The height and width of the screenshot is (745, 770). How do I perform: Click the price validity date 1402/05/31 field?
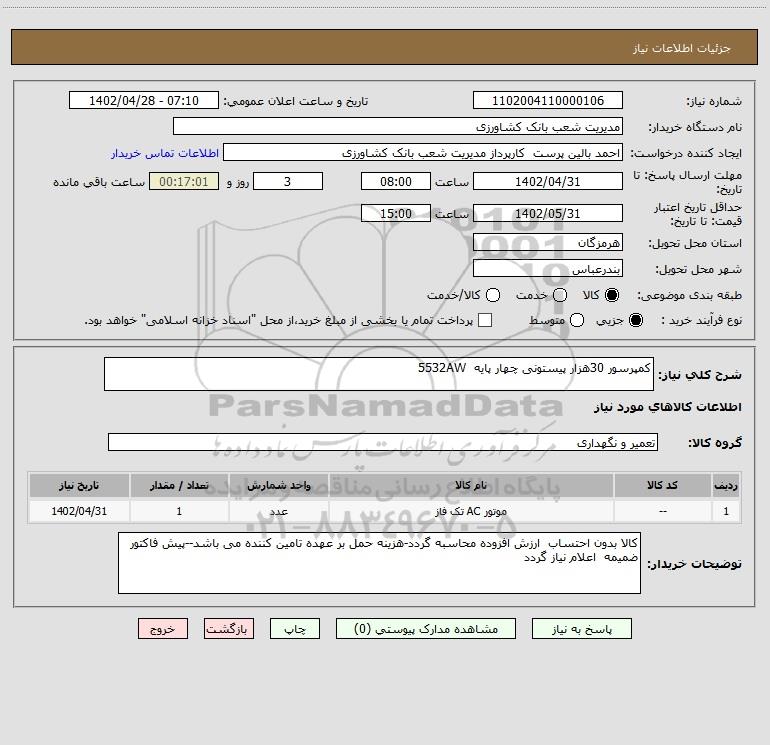point(548,213)
